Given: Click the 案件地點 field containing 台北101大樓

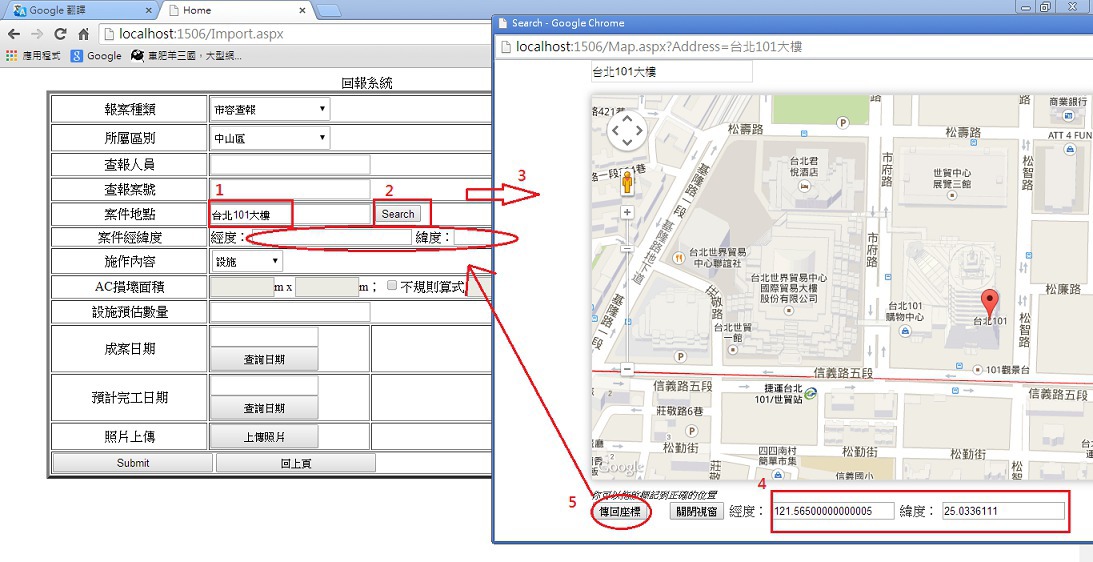Looking at the screenshot, I should 290,215.
